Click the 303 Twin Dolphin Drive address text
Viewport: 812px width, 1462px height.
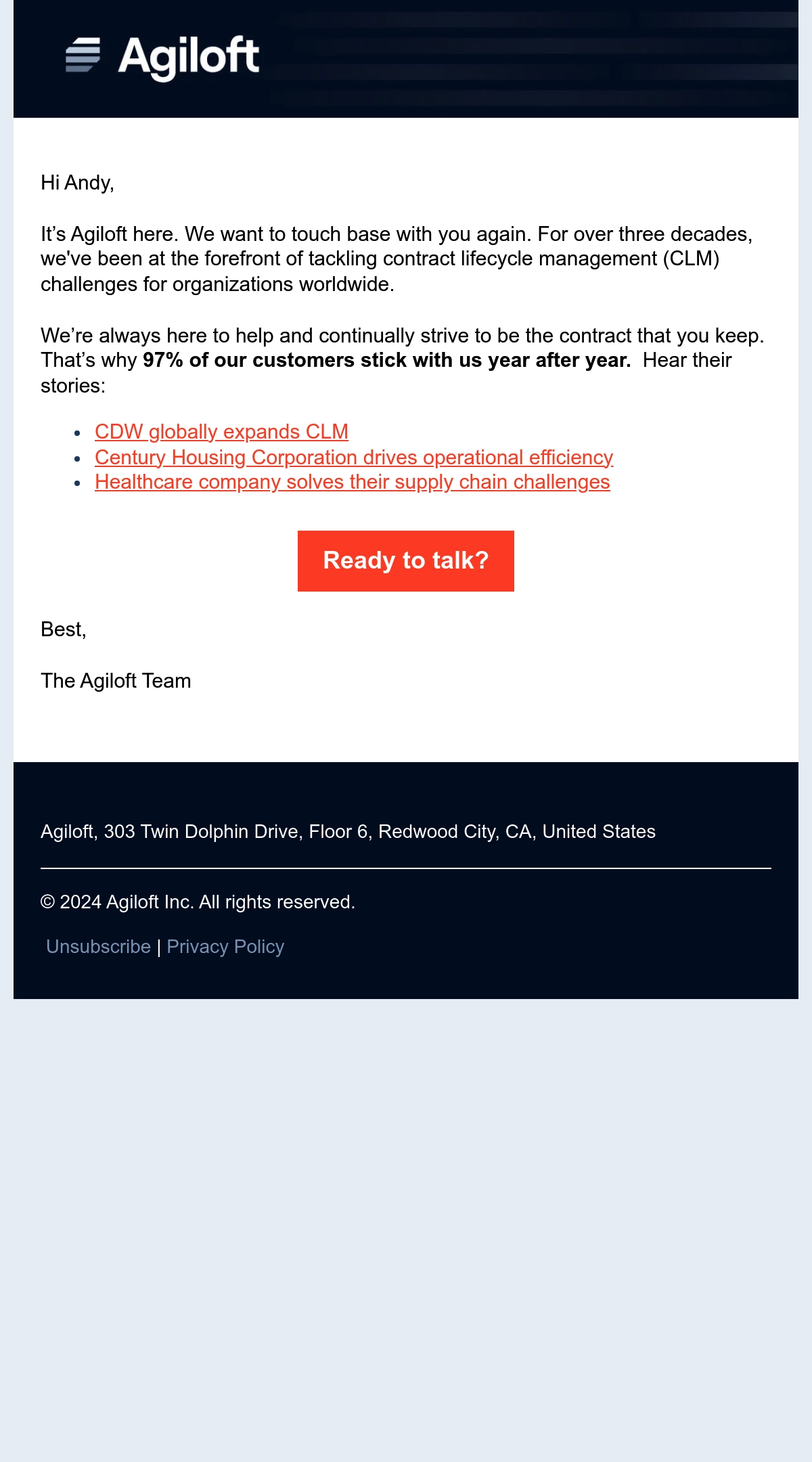[348, 831]
